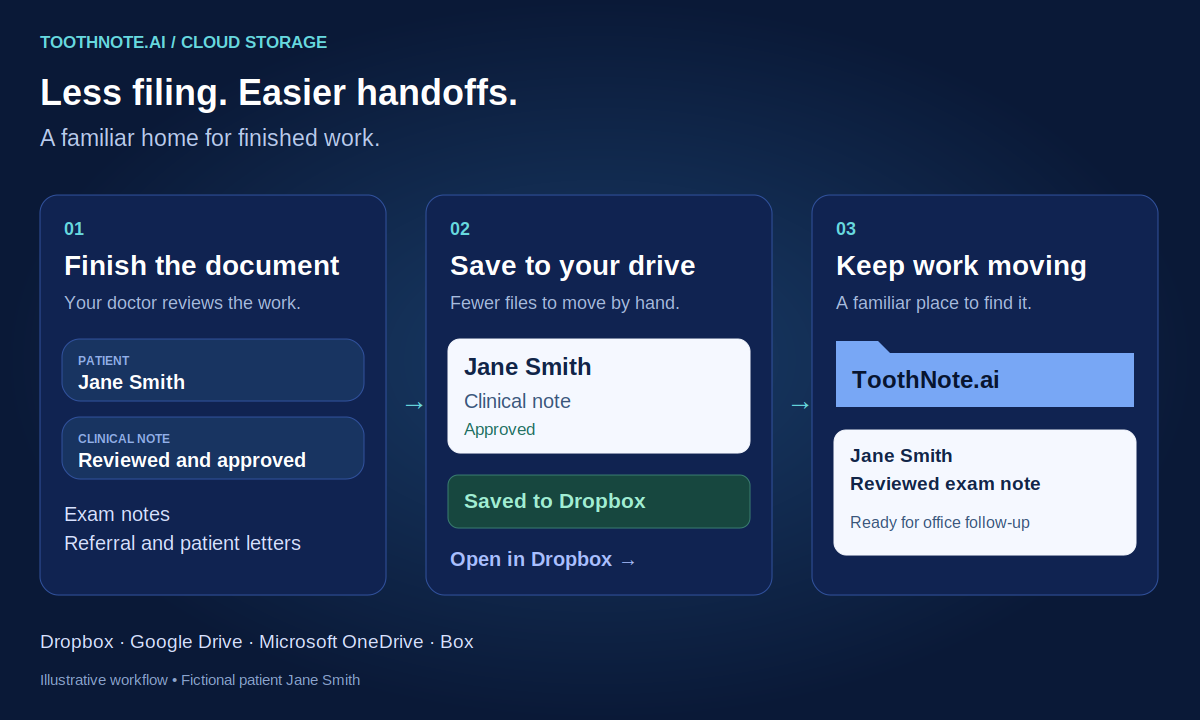The height and width of the screenshot is (720, 1200).
Task: Click the storage providers list starting with Dropbox
Action: click(257, 642)
